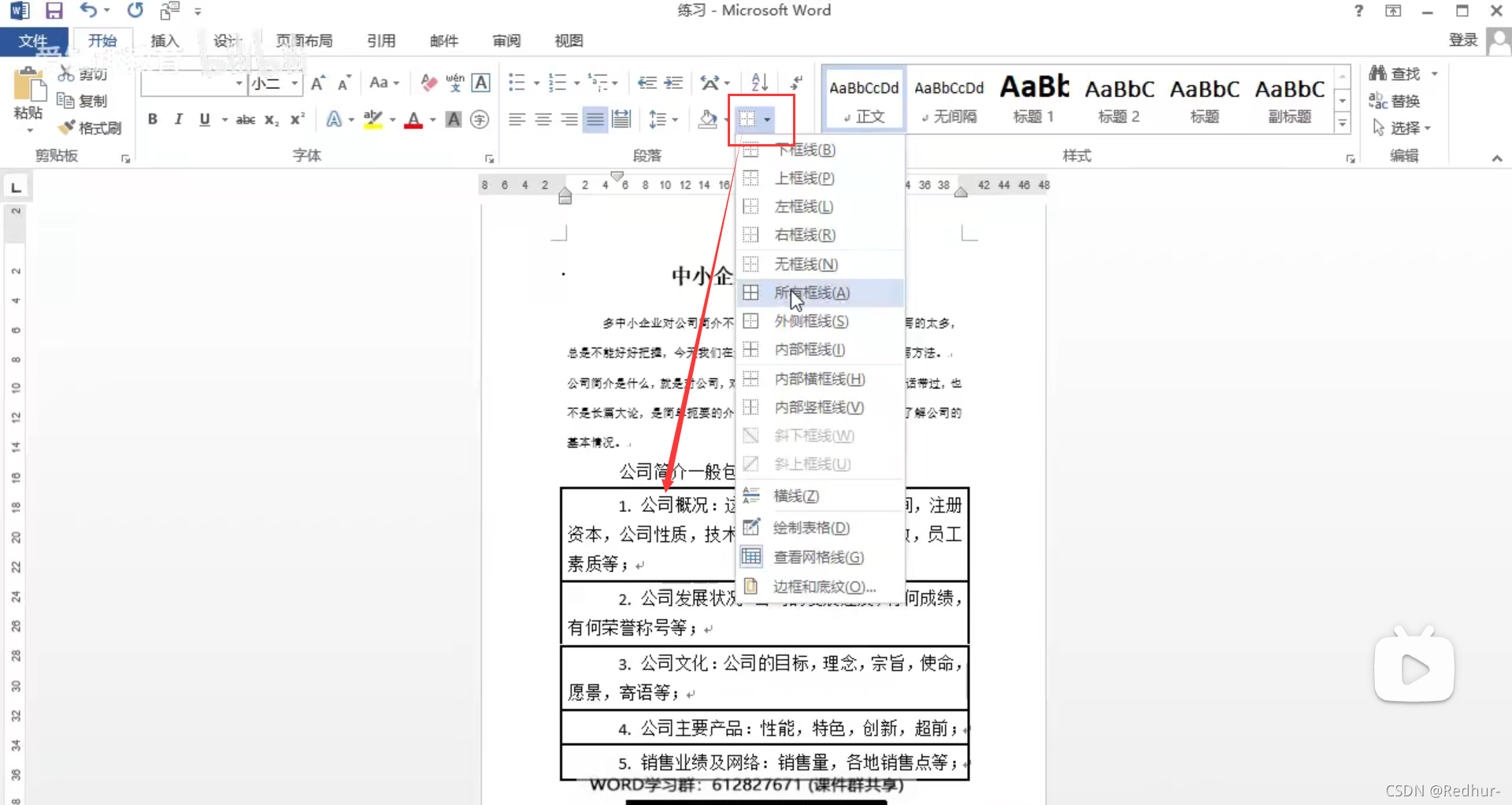The image size is (1512, 805).
Task: Click the 登录 sign-in text
Action: [x=1462, y=40]
